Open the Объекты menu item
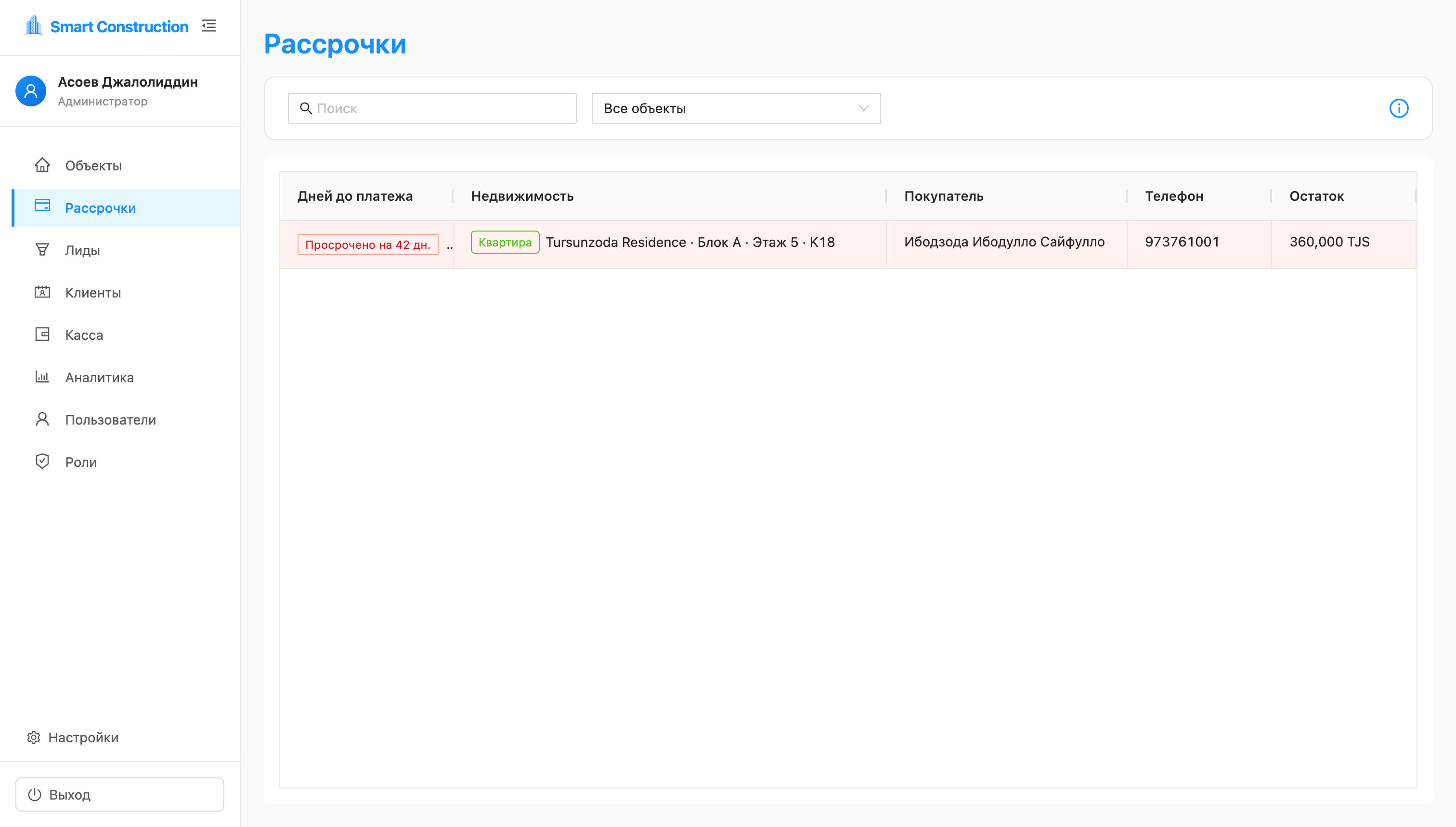Image resolution: width=1456 pixels, height=827 pixels. [x=126, y=165]
